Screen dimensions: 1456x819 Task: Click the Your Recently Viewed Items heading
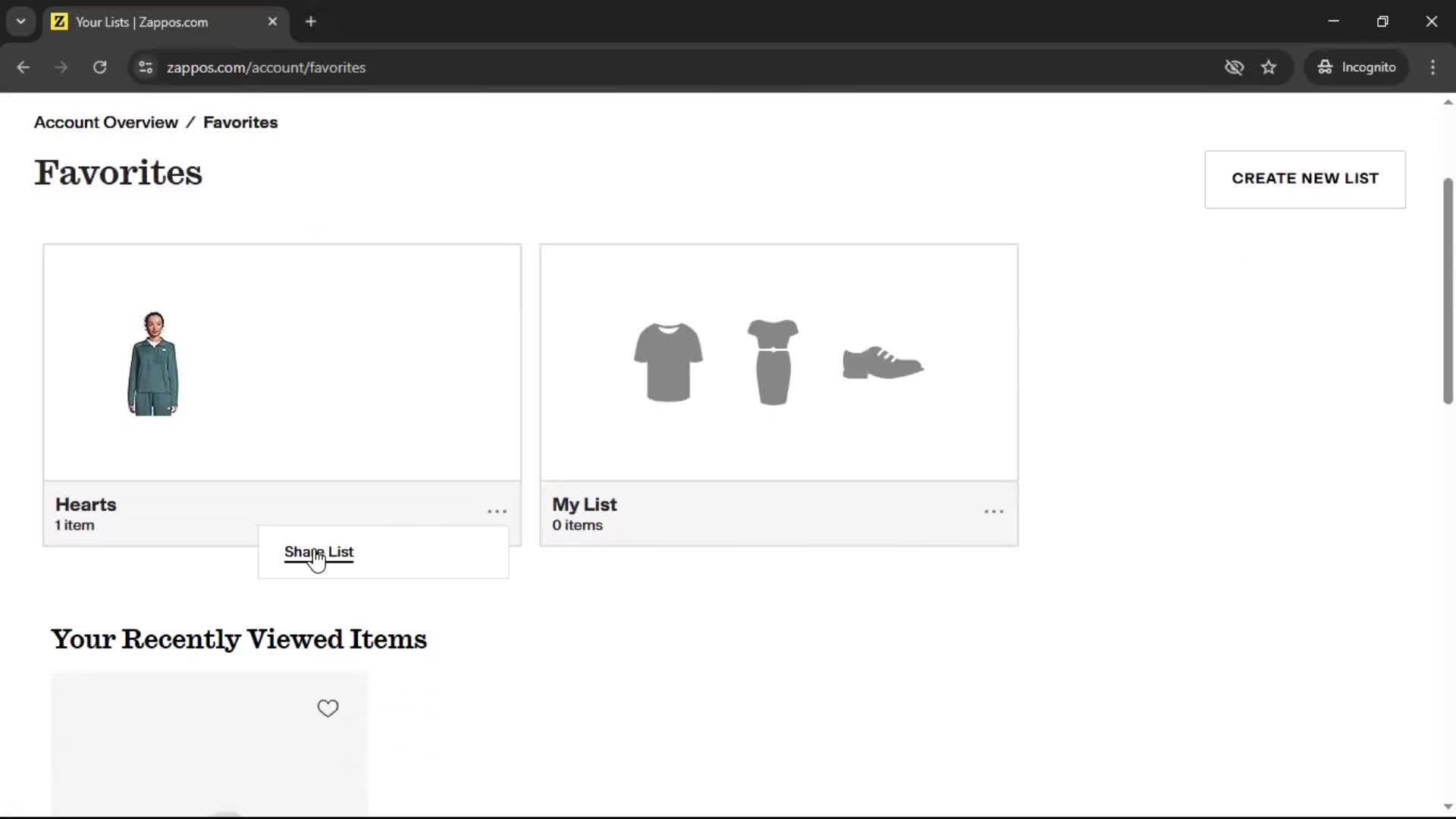coord(239,639)
